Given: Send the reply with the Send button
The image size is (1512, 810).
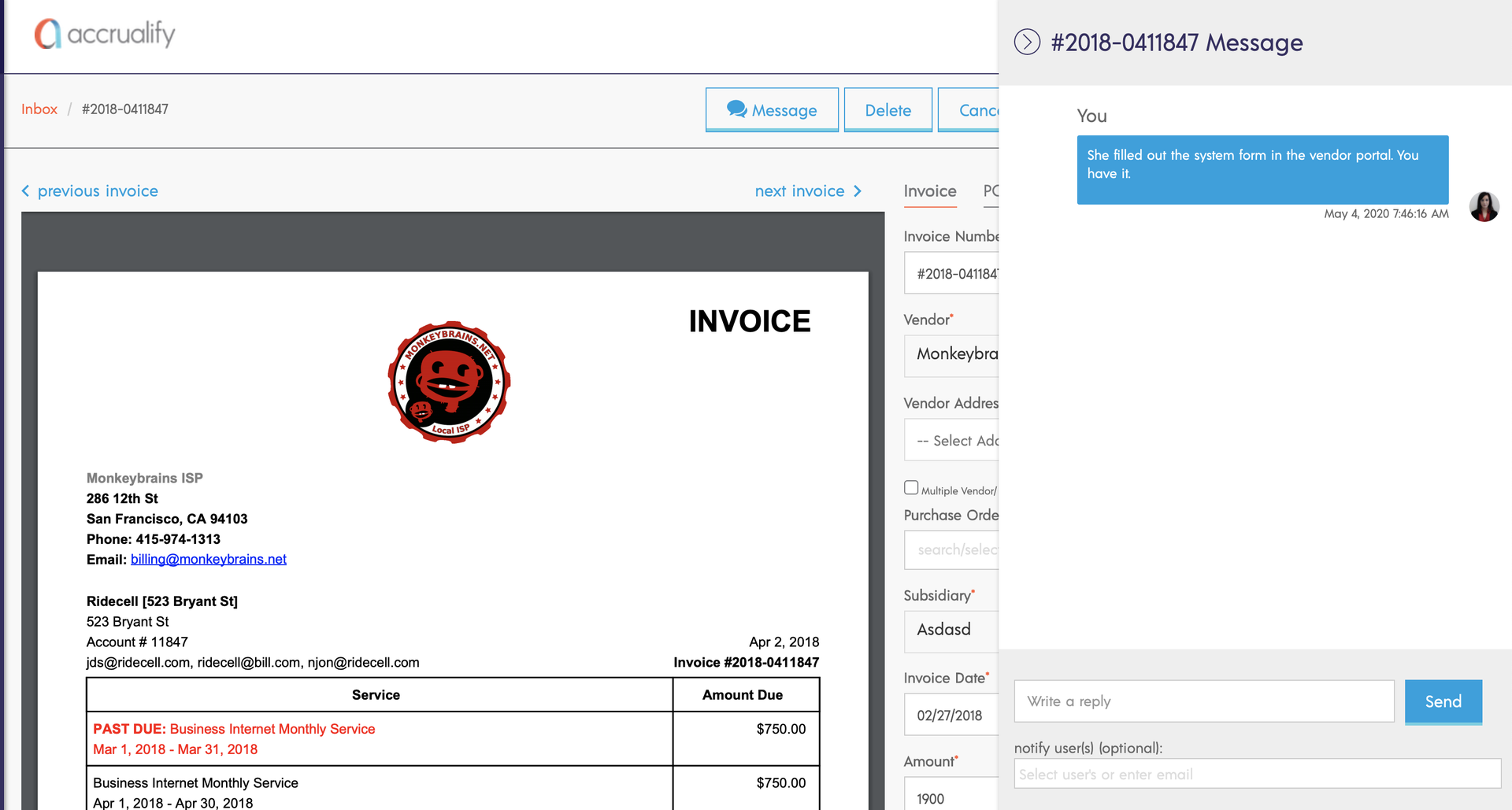Looking at the screenshot, I should click(1443, 701).
